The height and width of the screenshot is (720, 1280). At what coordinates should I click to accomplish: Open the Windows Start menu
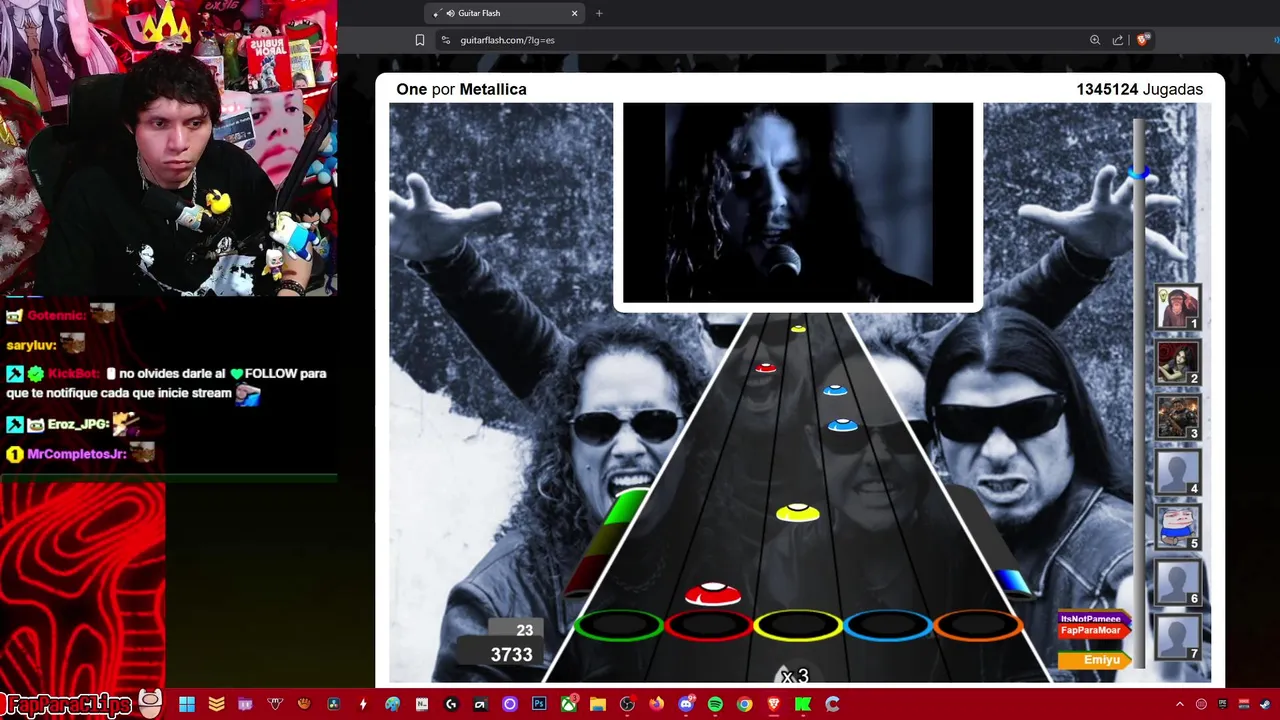(187, 704)
